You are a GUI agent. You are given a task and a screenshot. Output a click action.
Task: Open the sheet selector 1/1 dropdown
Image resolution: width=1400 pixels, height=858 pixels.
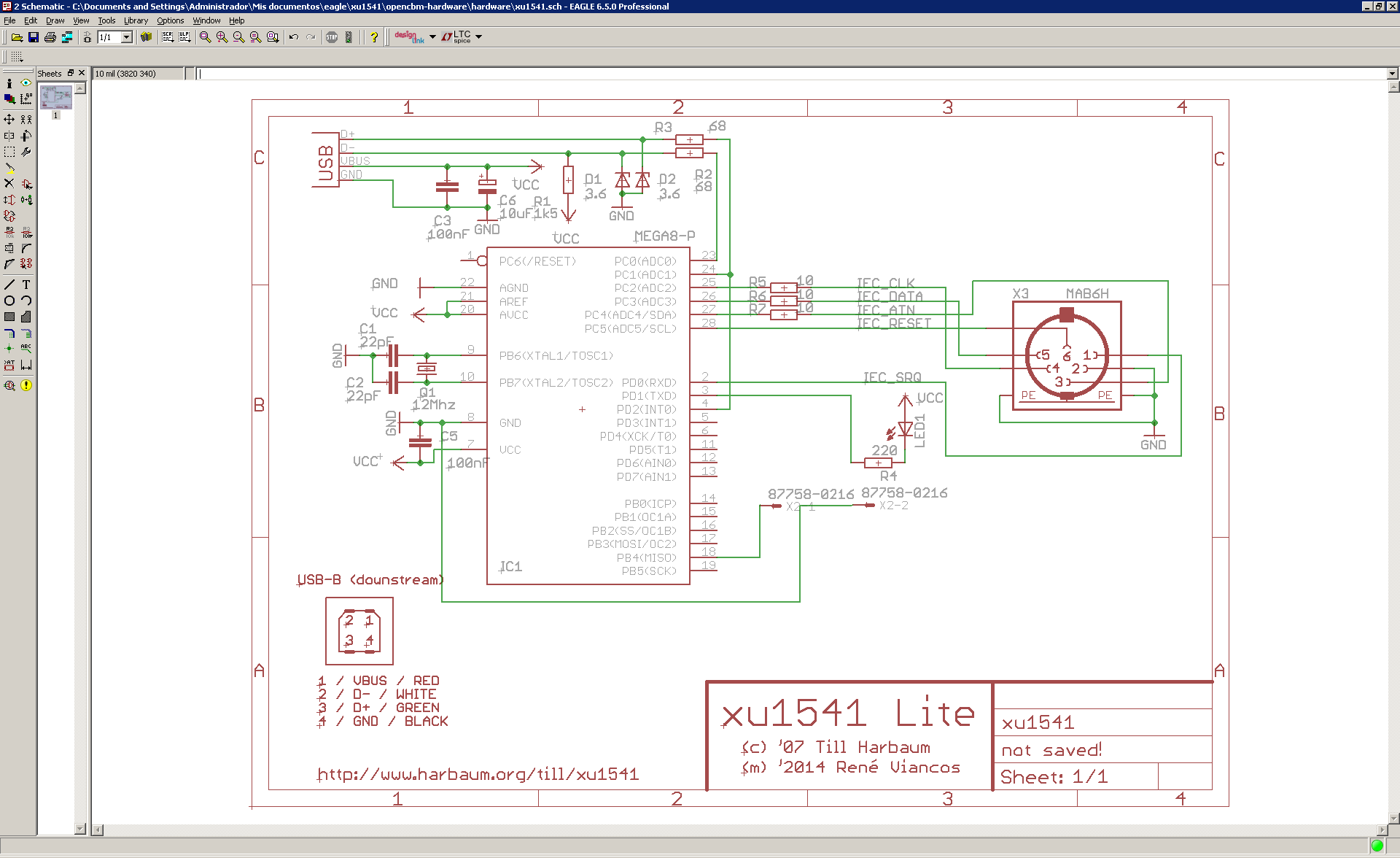(126, 37)
